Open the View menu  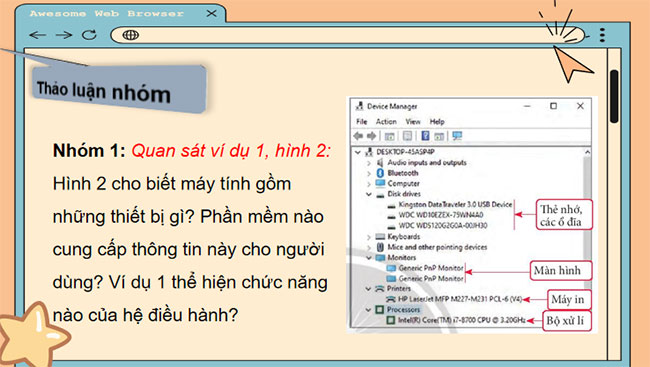412,122
